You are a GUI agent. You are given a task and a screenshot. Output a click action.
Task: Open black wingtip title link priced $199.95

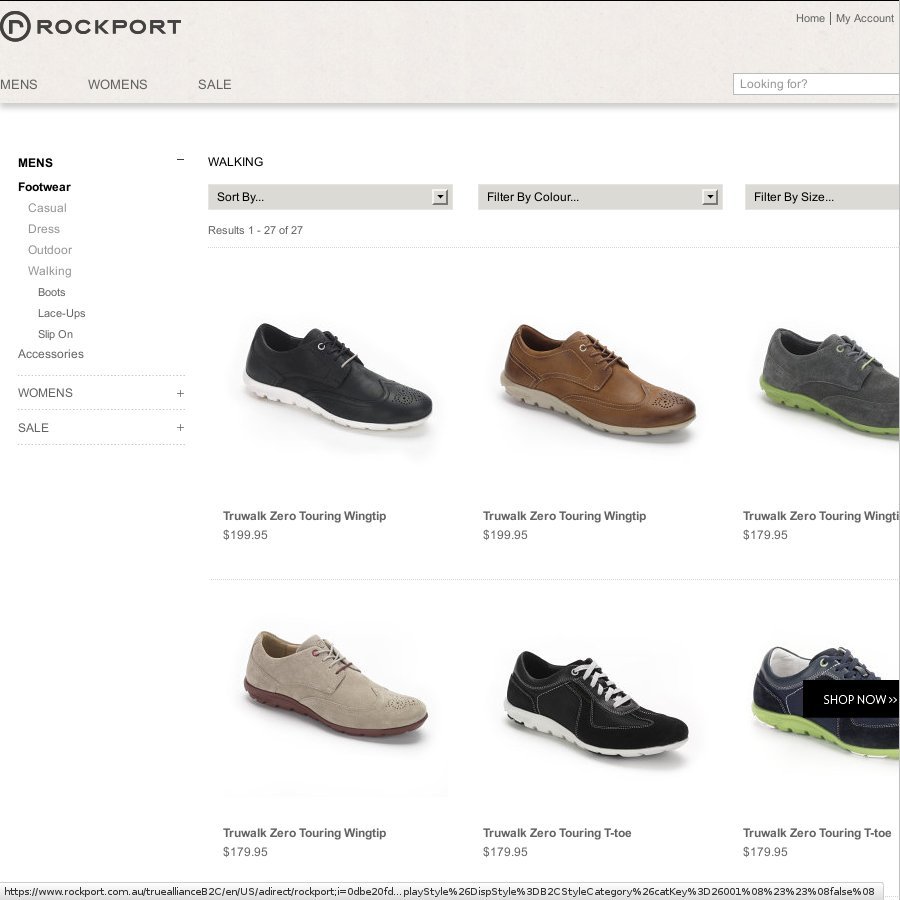304,516
